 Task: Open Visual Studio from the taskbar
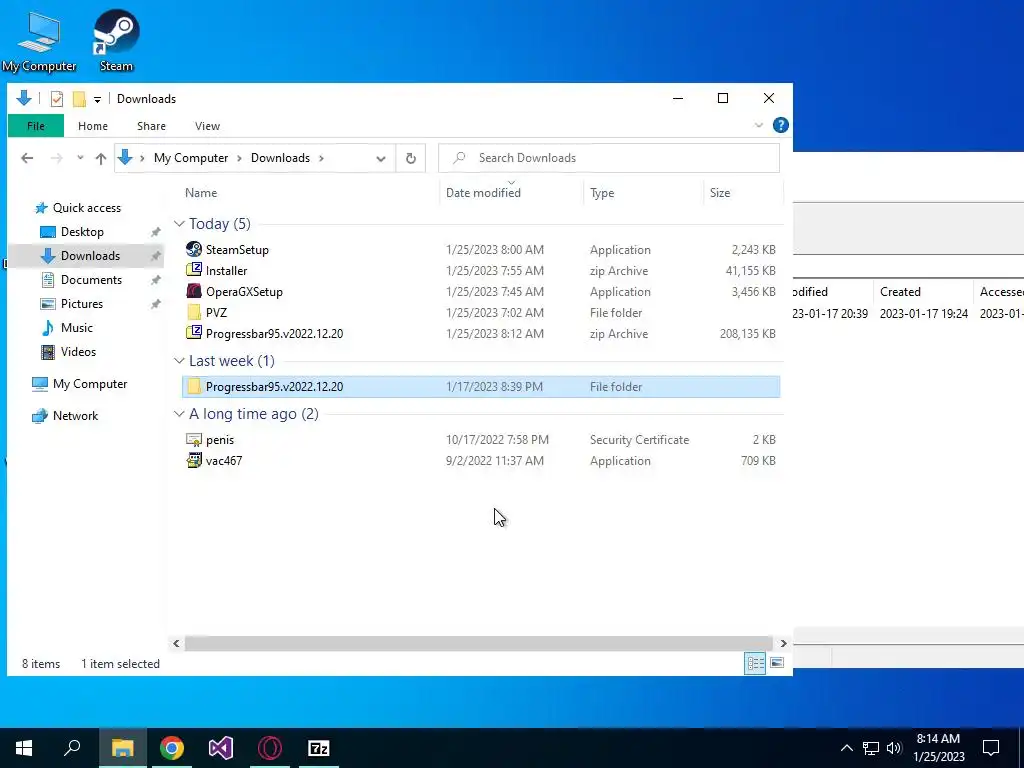pyautogui.click(x=221, y=748)
